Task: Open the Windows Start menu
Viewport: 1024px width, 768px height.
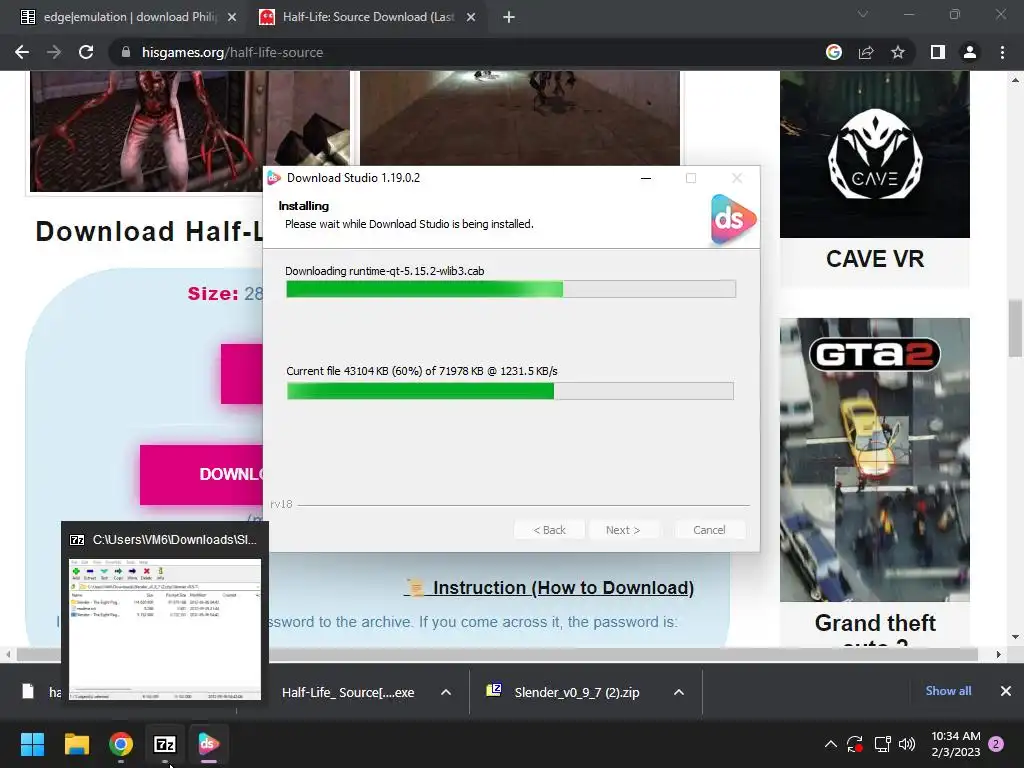Action: (32, 744)
